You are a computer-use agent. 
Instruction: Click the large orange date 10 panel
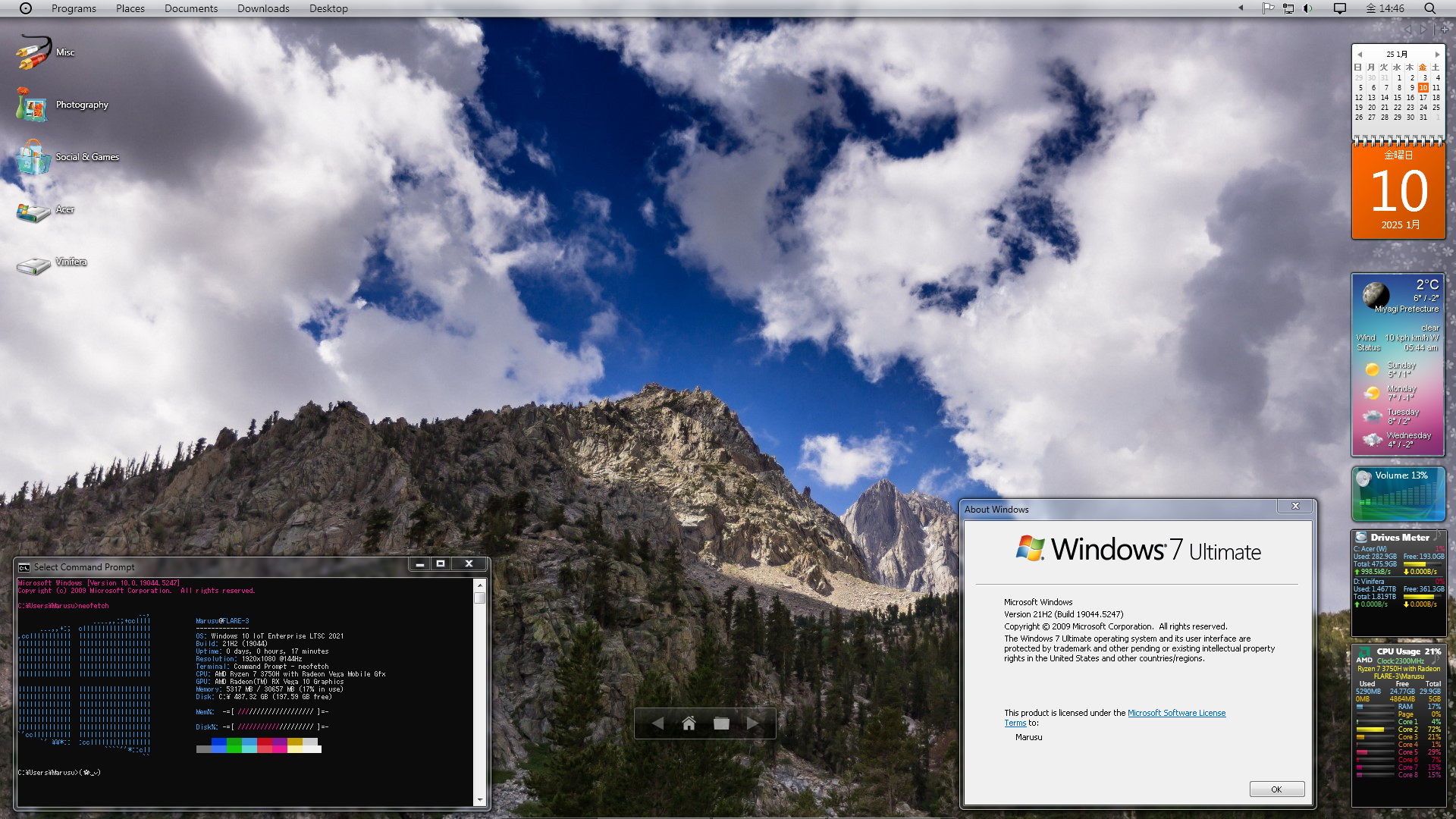click(1398, 190)
